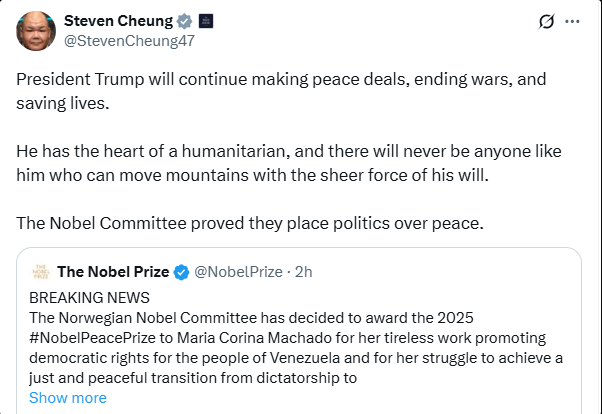Open the three-dot more options menu
The width and height of the screenshot is (602, 414).
click(572, 21)
